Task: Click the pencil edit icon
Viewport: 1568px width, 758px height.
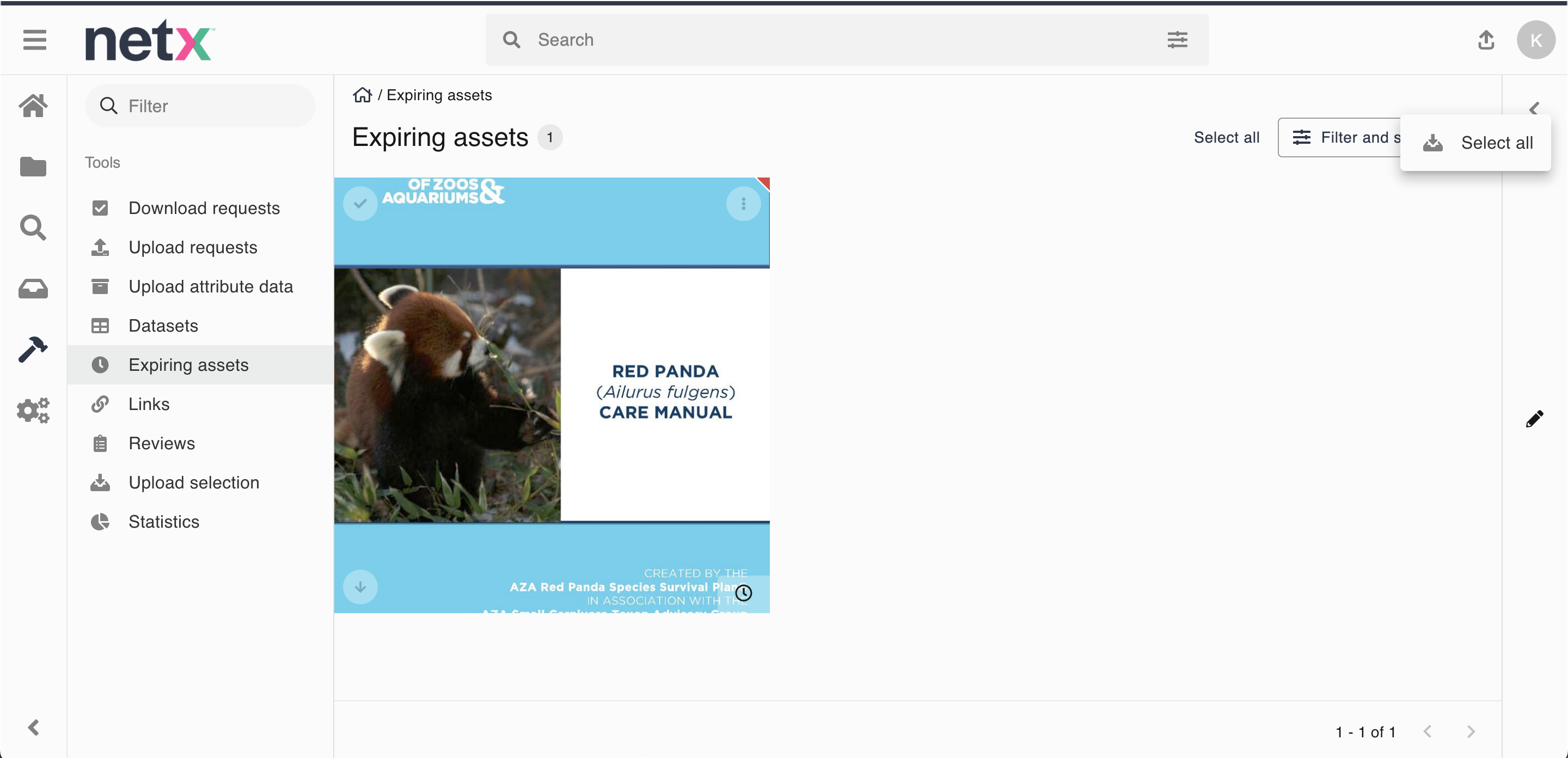Action: tap(1534, 419)
